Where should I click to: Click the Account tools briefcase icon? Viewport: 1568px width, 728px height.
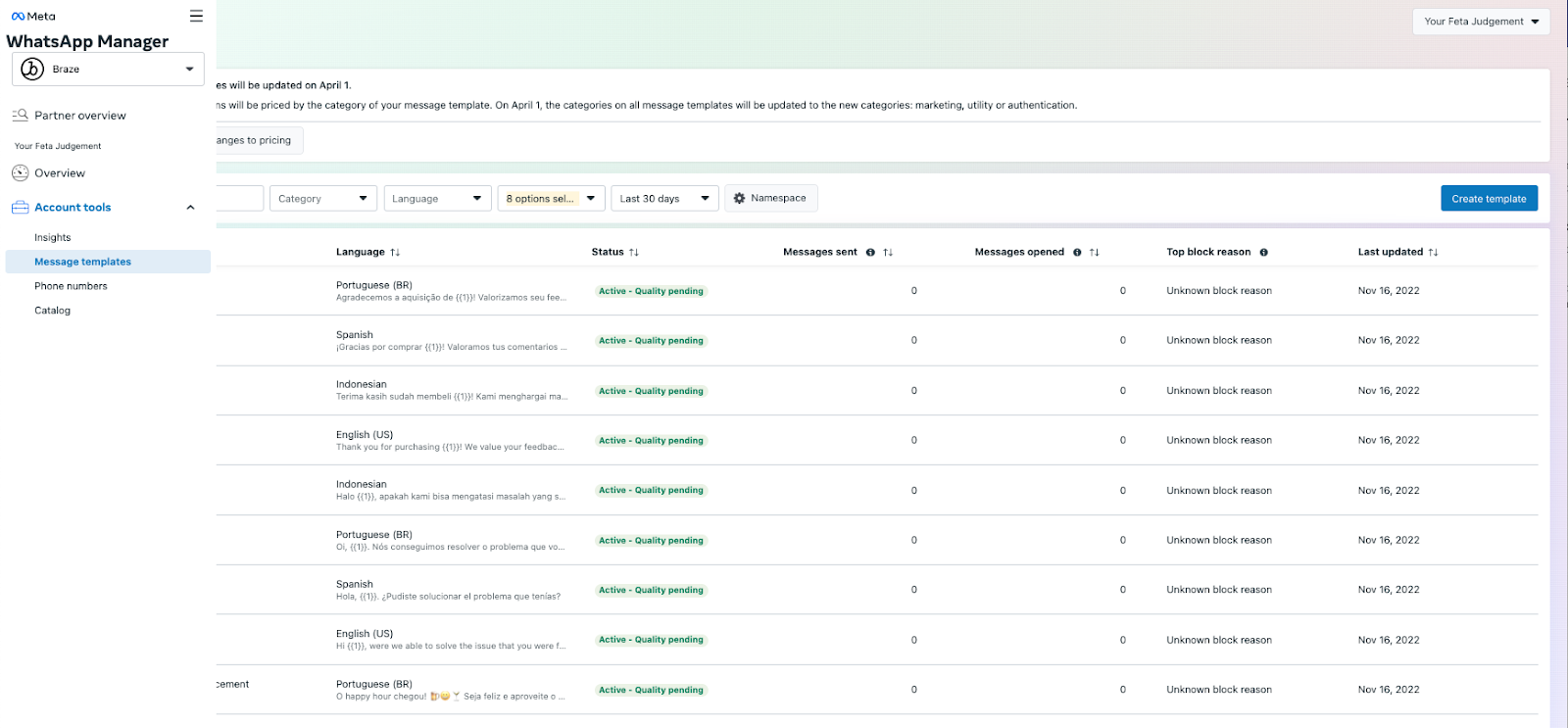(x=20, y=208)
